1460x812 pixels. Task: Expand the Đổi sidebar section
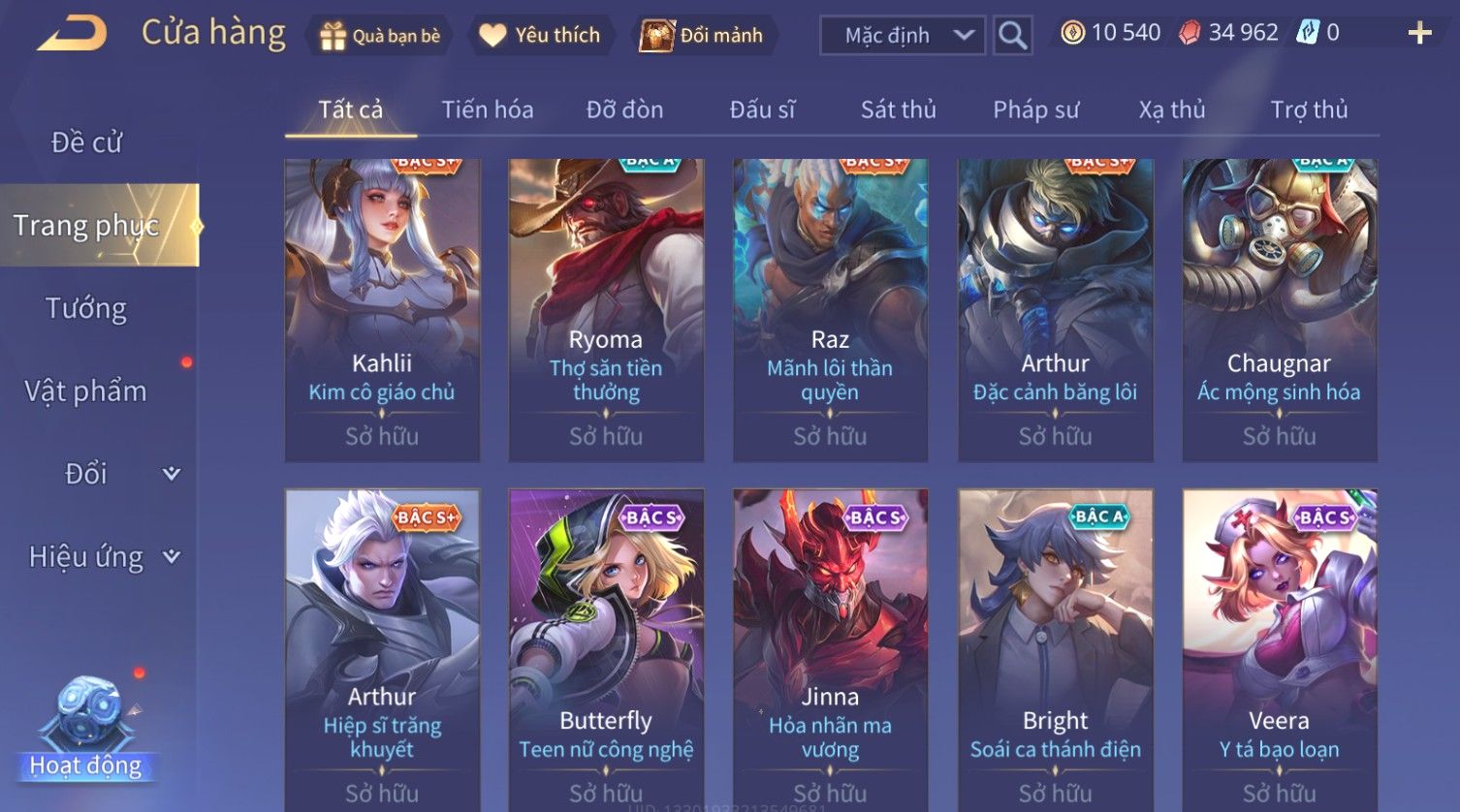172,473
